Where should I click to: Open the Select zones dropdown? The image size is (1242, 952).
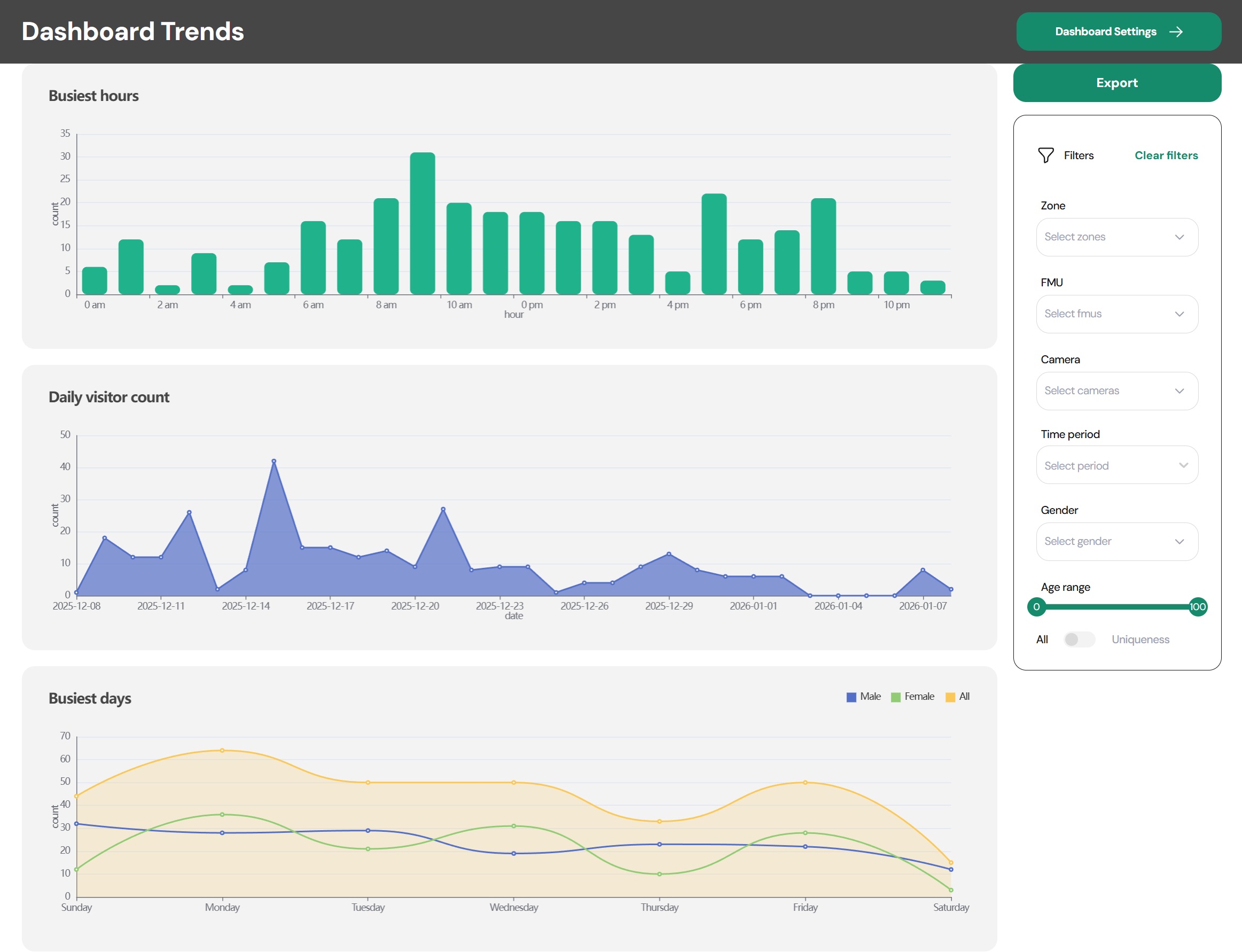1105,237
